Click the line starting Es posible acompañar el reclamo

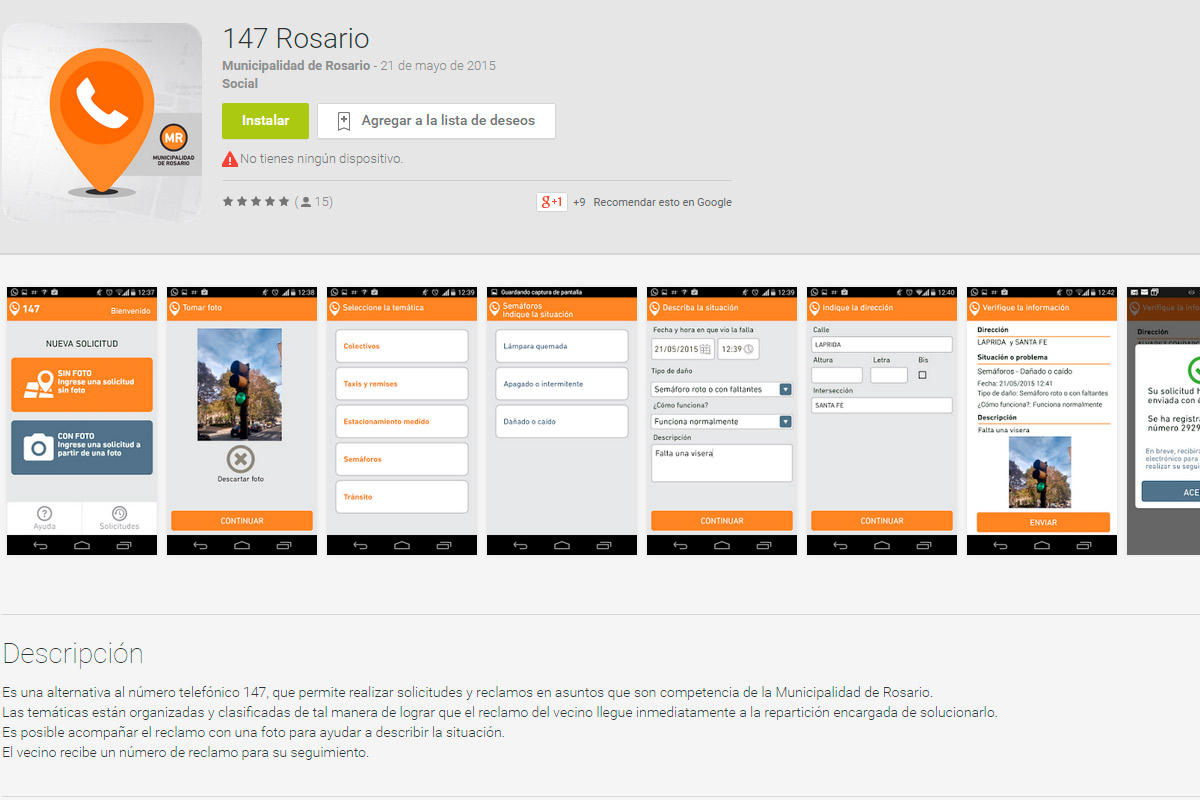pos(253,732)
